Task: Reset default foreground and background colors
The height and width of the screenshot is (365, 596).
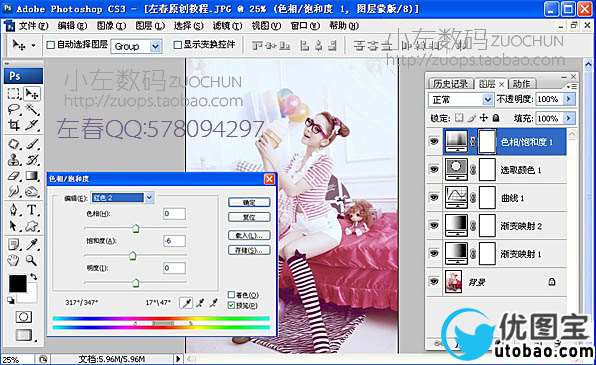Action: coord(11,300)
